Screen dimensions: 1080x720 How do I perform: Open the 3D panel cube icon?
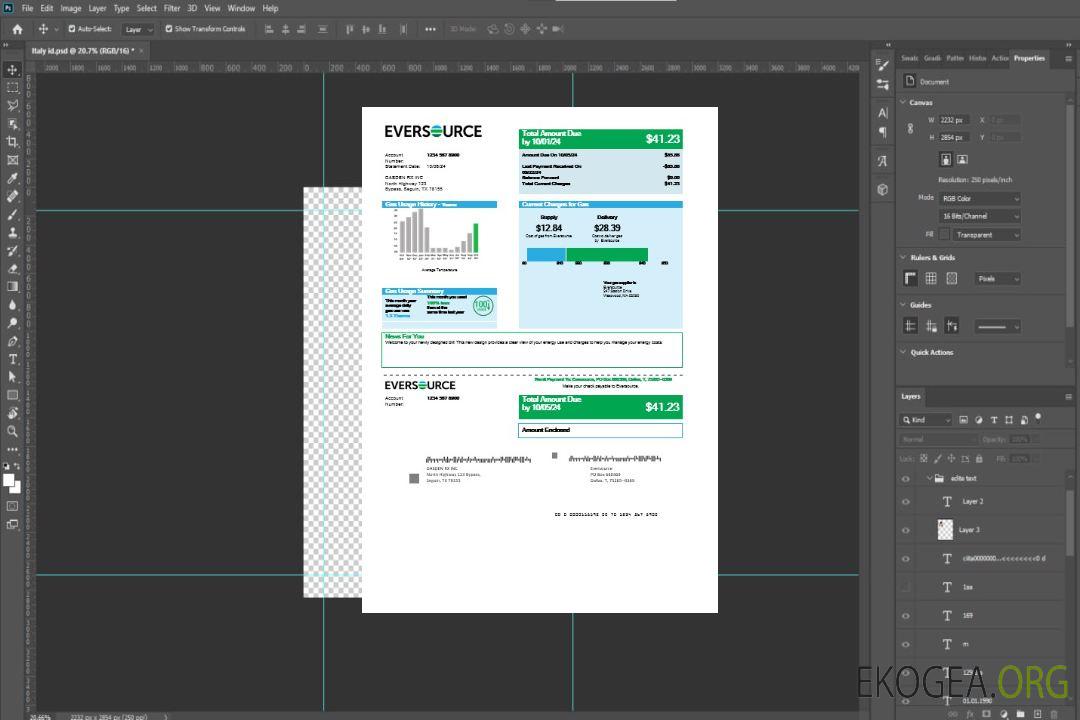882,189
